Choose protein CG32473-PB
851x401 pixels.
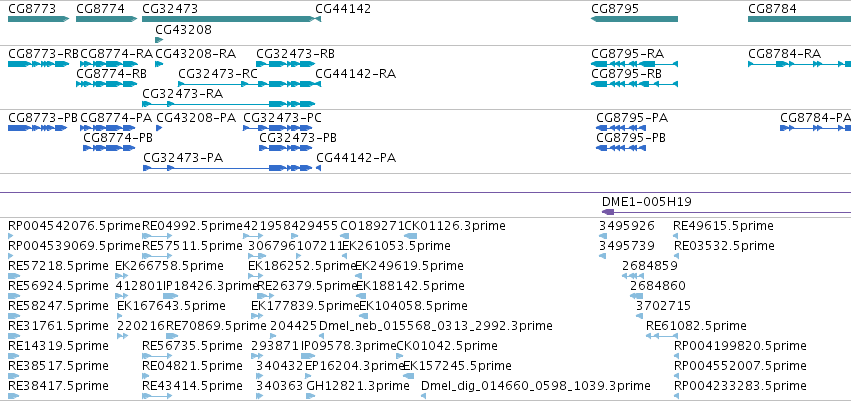pyautogui.click(x=285, y=148)
